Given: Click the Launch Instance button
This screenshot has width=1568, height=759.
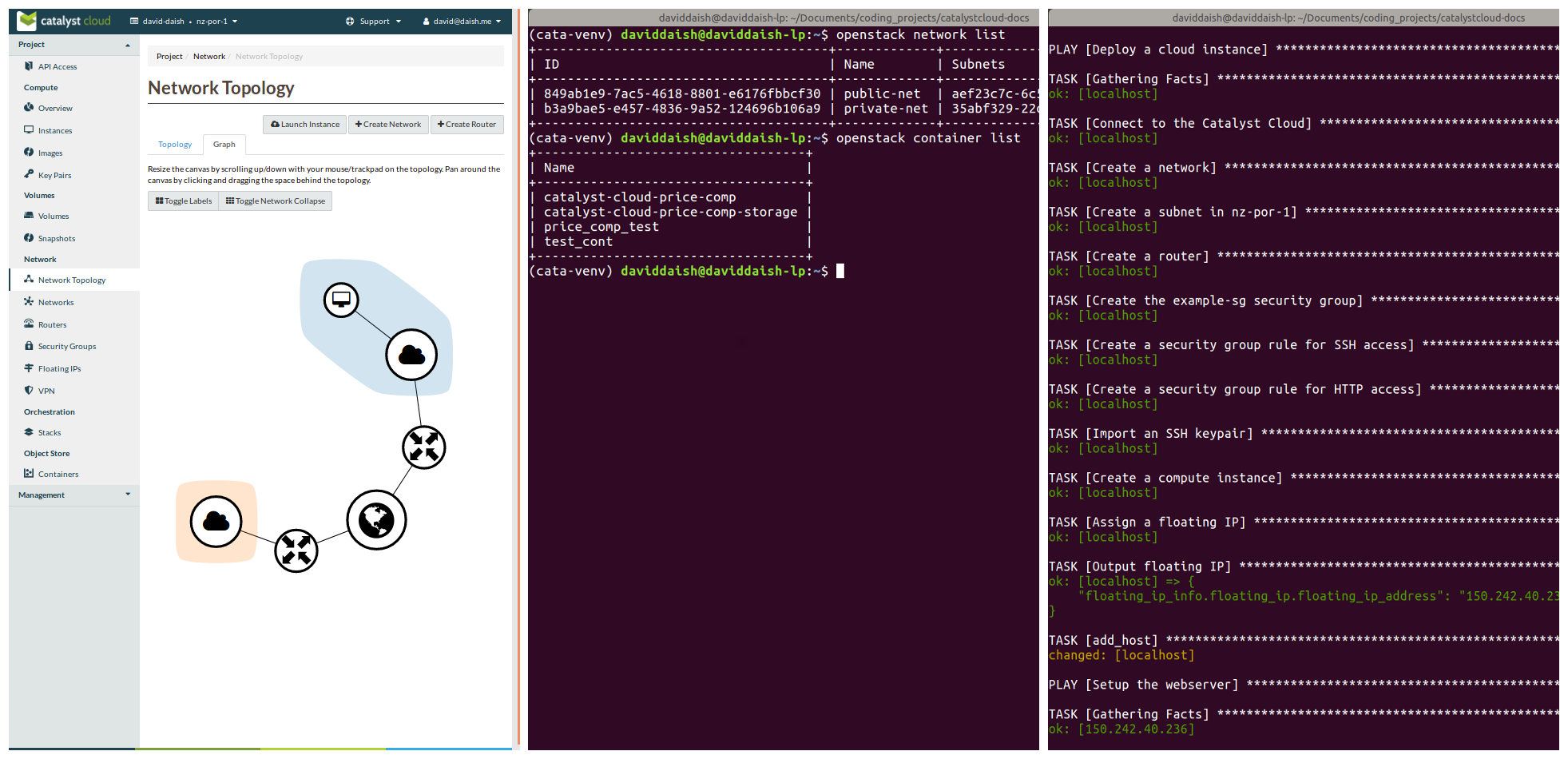Looking at the screenshot, I should point(305,125).
